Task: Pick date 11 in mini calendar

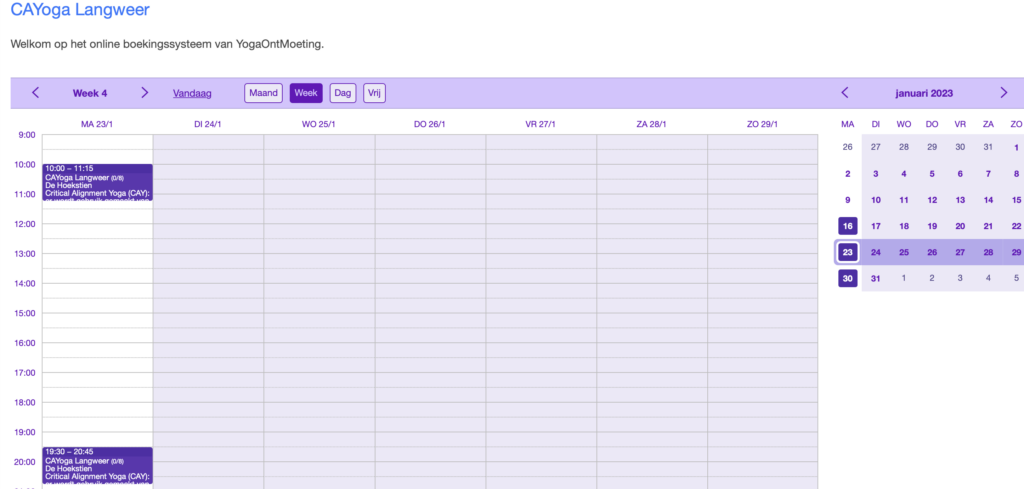Action: pyautogui.click(x=904, y=200)
